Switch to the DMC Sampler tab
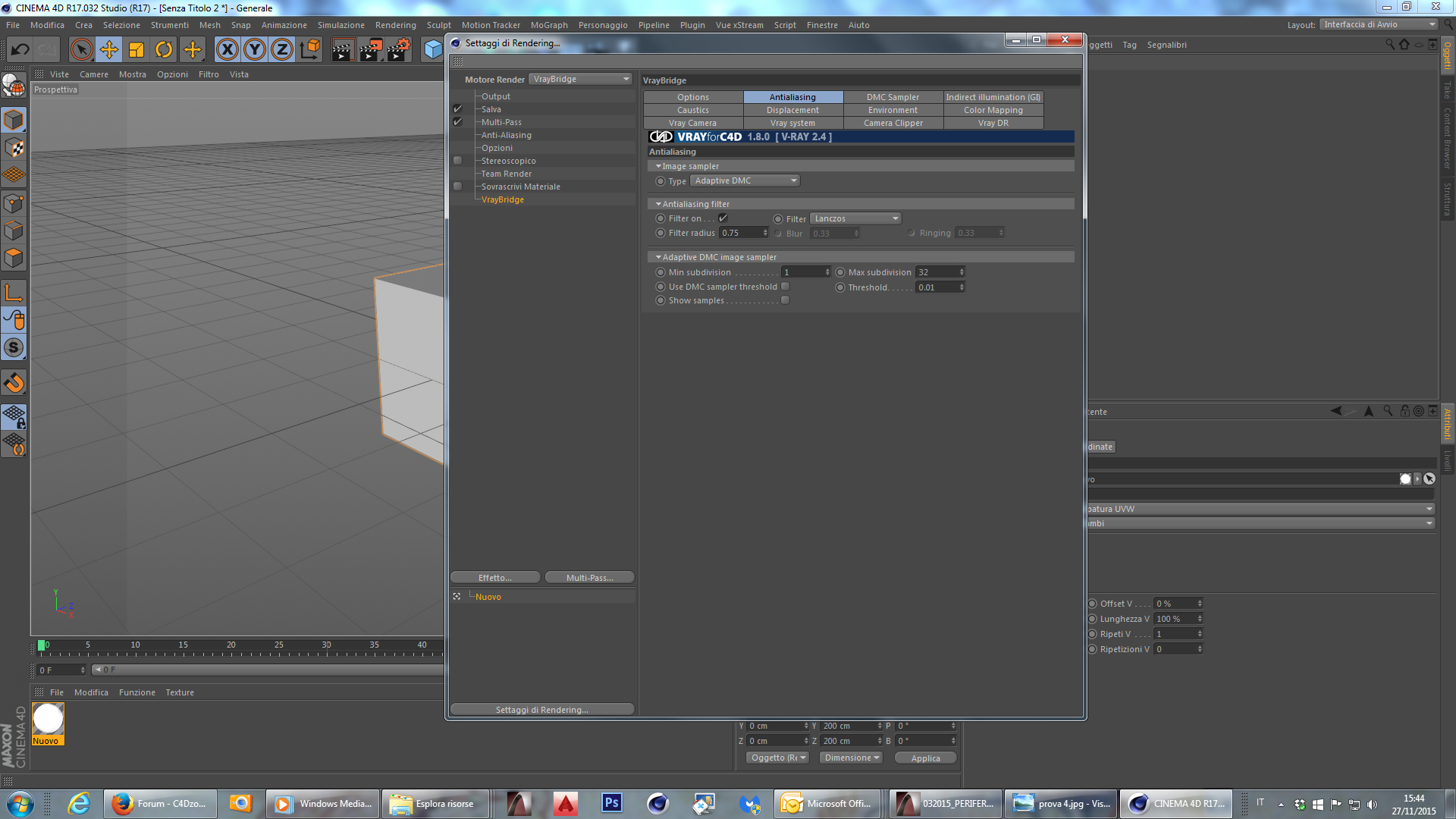 893,97
